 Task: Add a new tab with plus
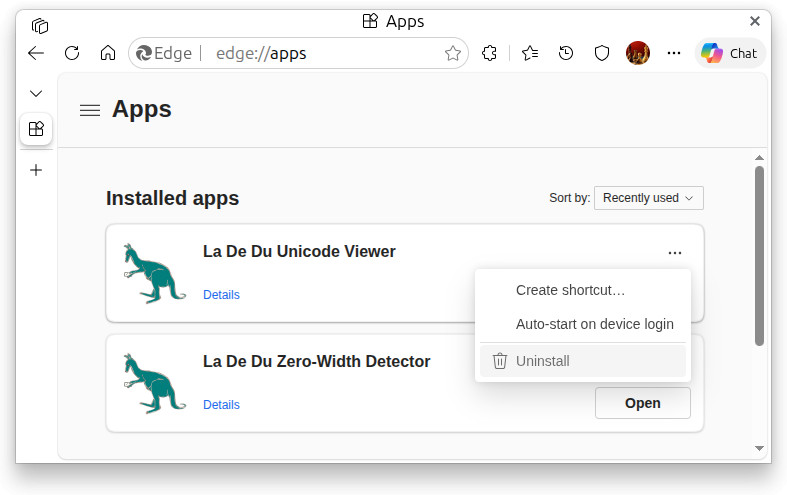click(x=36, y=170)
